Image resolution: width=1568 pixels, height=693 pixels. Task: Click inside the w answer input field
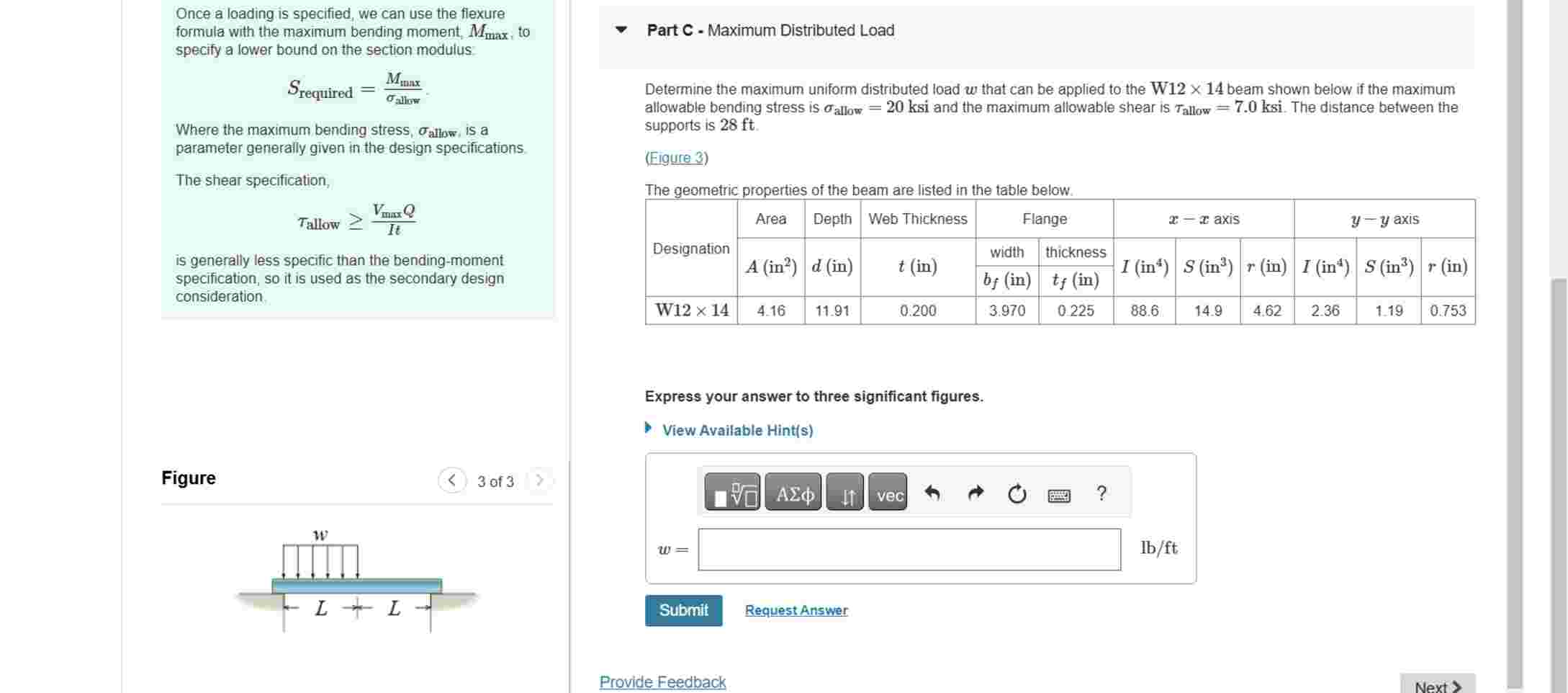[x=907, y=549]
